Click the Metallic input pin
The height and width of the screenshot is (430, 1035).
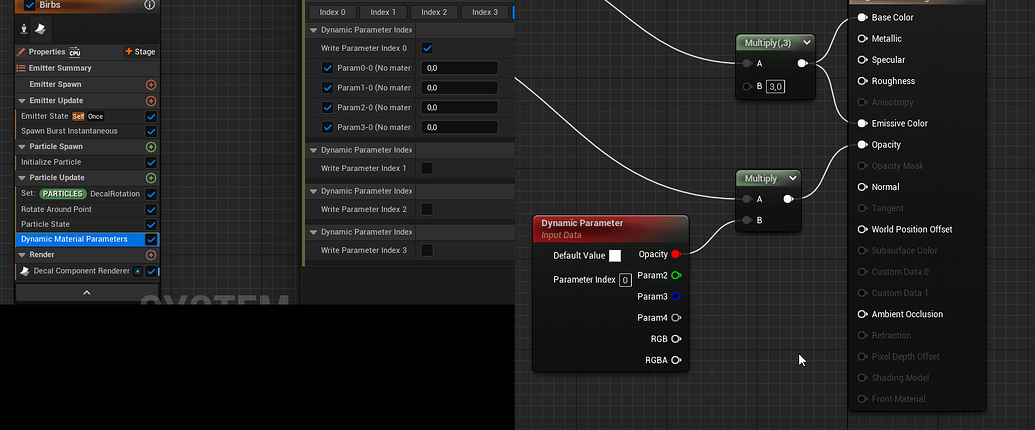click(x=862, y=39)
